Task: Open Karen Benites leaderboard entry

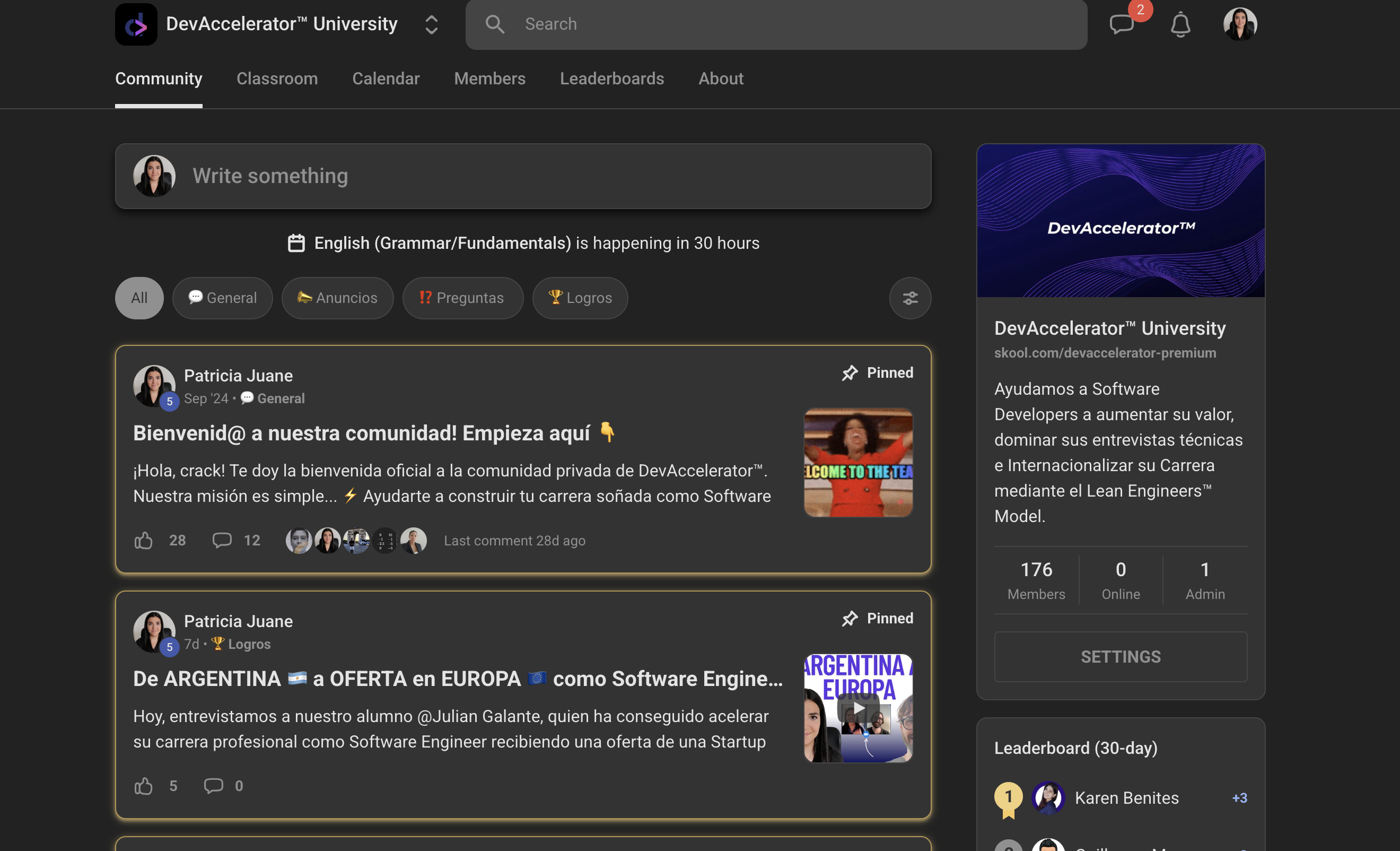Action: click(x=1121, y=797)
